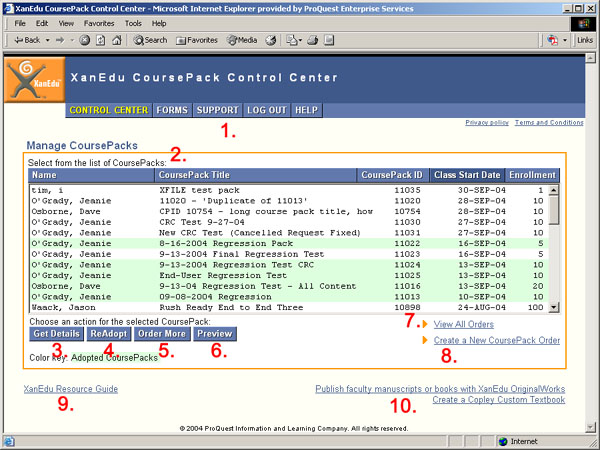Click the Stop loading icon
Viewport: 600px width, 450px height.
click(84, 40)
